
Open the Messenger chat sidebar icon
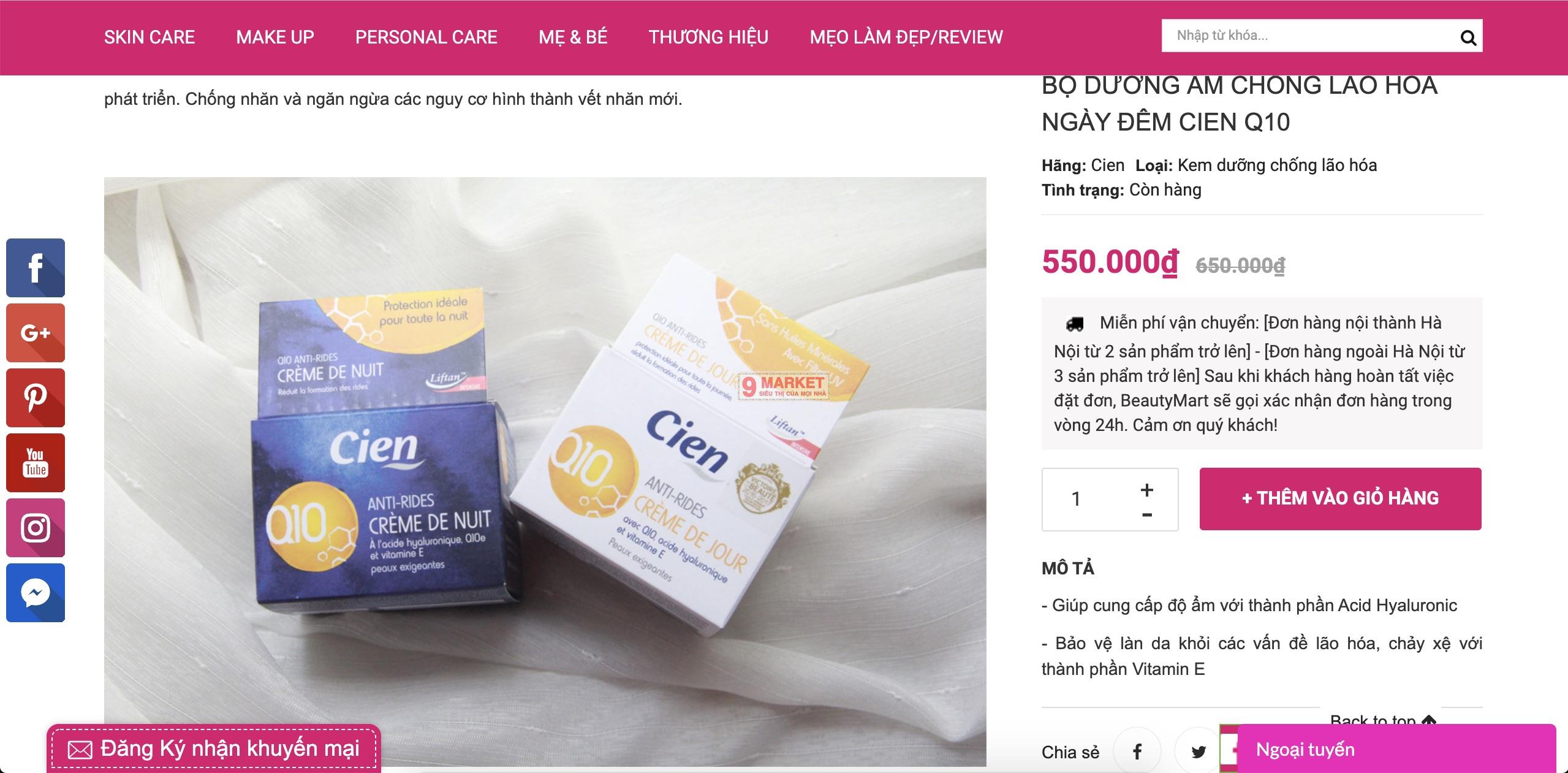tap(36, 593)
